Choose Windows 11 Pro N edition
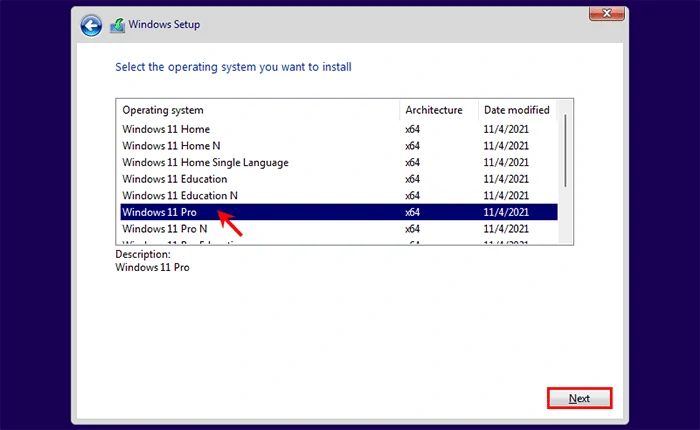700x430 pixels. [339, 229]
